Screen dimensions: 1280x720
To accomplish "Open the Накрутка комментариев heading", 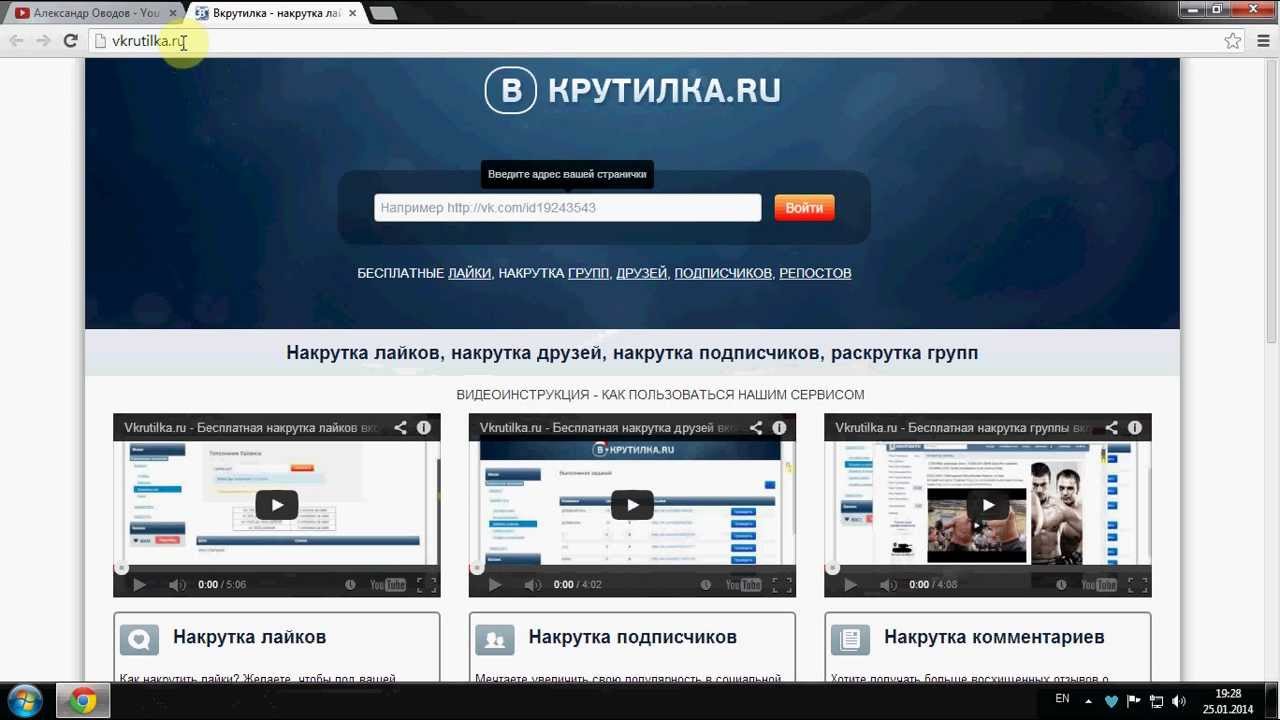I will [x=994, y=637].
